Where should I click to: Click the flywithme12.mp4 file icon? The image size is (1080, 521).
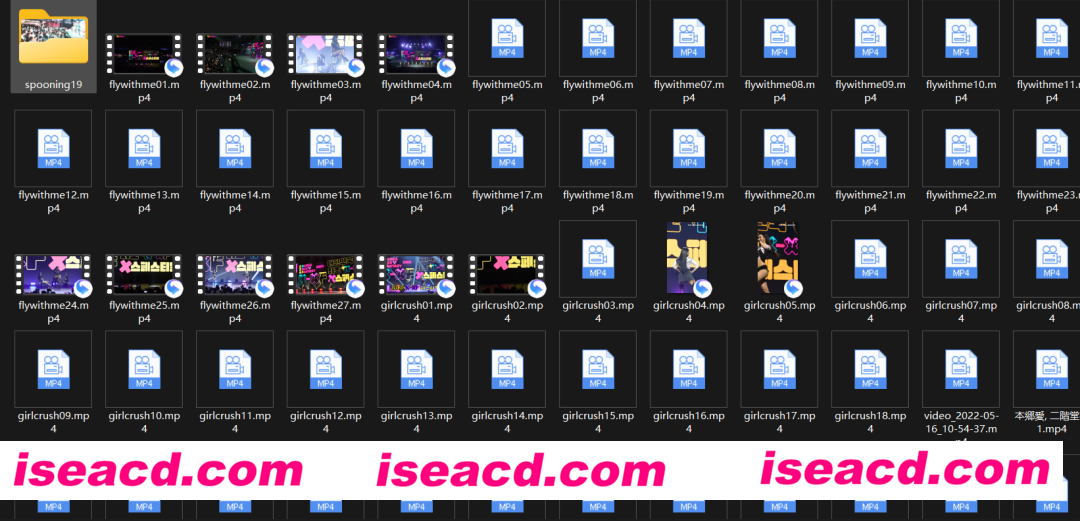click(x=54, y=148)
